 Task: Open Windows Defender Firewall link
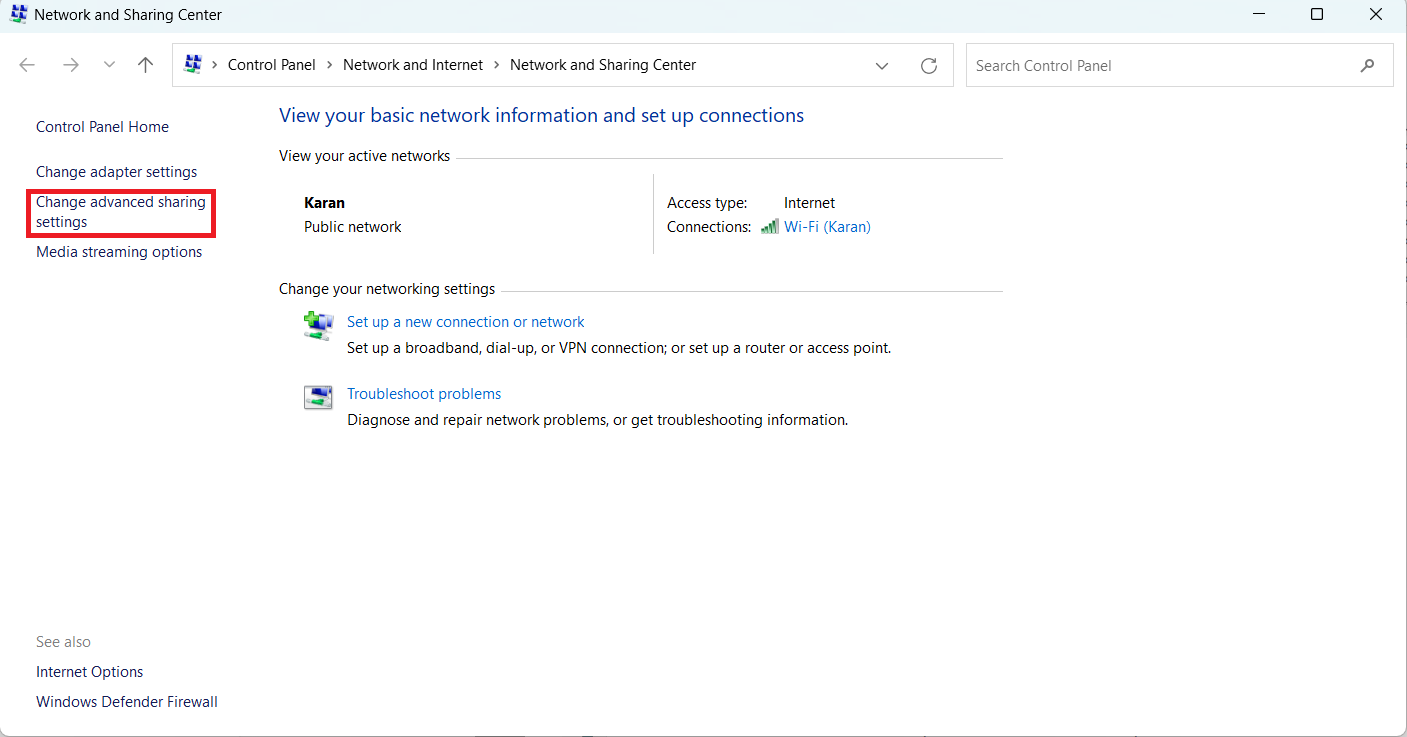[x=126, y=702]
